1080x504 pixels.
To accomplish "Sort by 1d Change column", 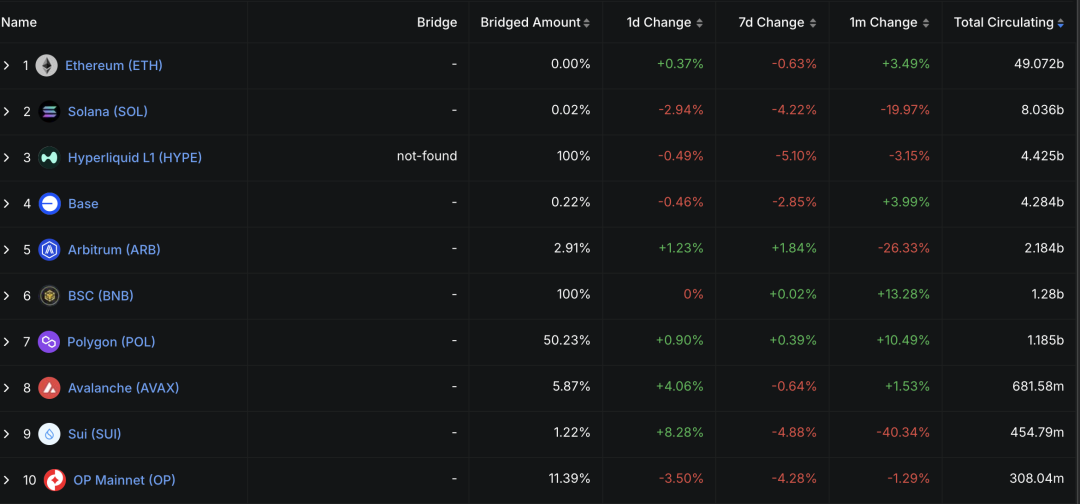I will pos(664,22).
